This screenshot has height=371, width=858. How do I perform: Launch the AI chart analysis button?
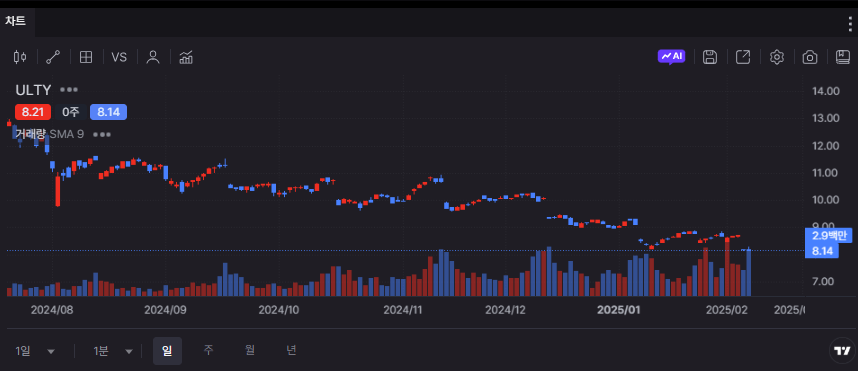[671, 56]
